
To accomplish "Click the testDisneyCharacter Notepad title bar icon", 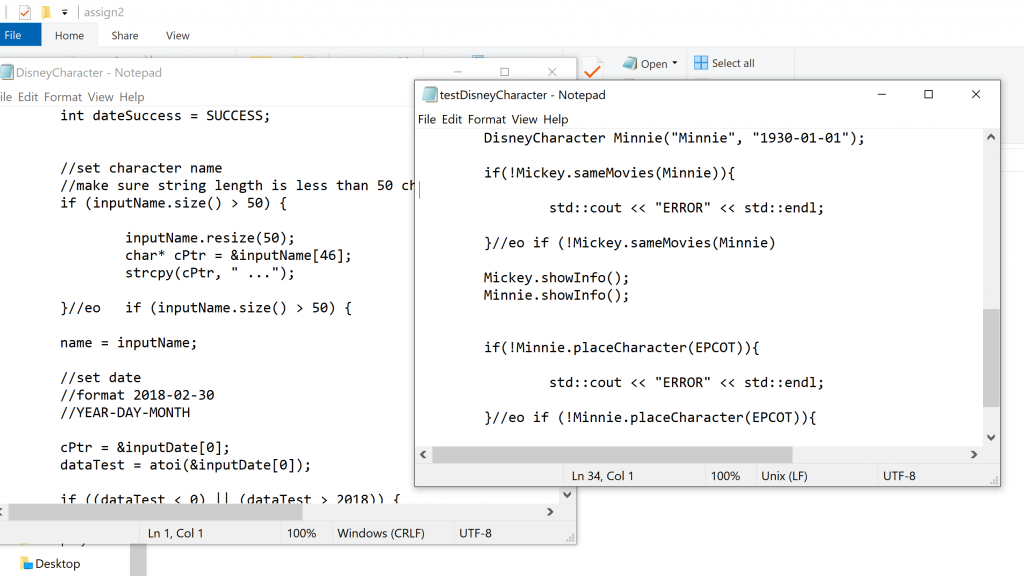I will pos(431,95).
